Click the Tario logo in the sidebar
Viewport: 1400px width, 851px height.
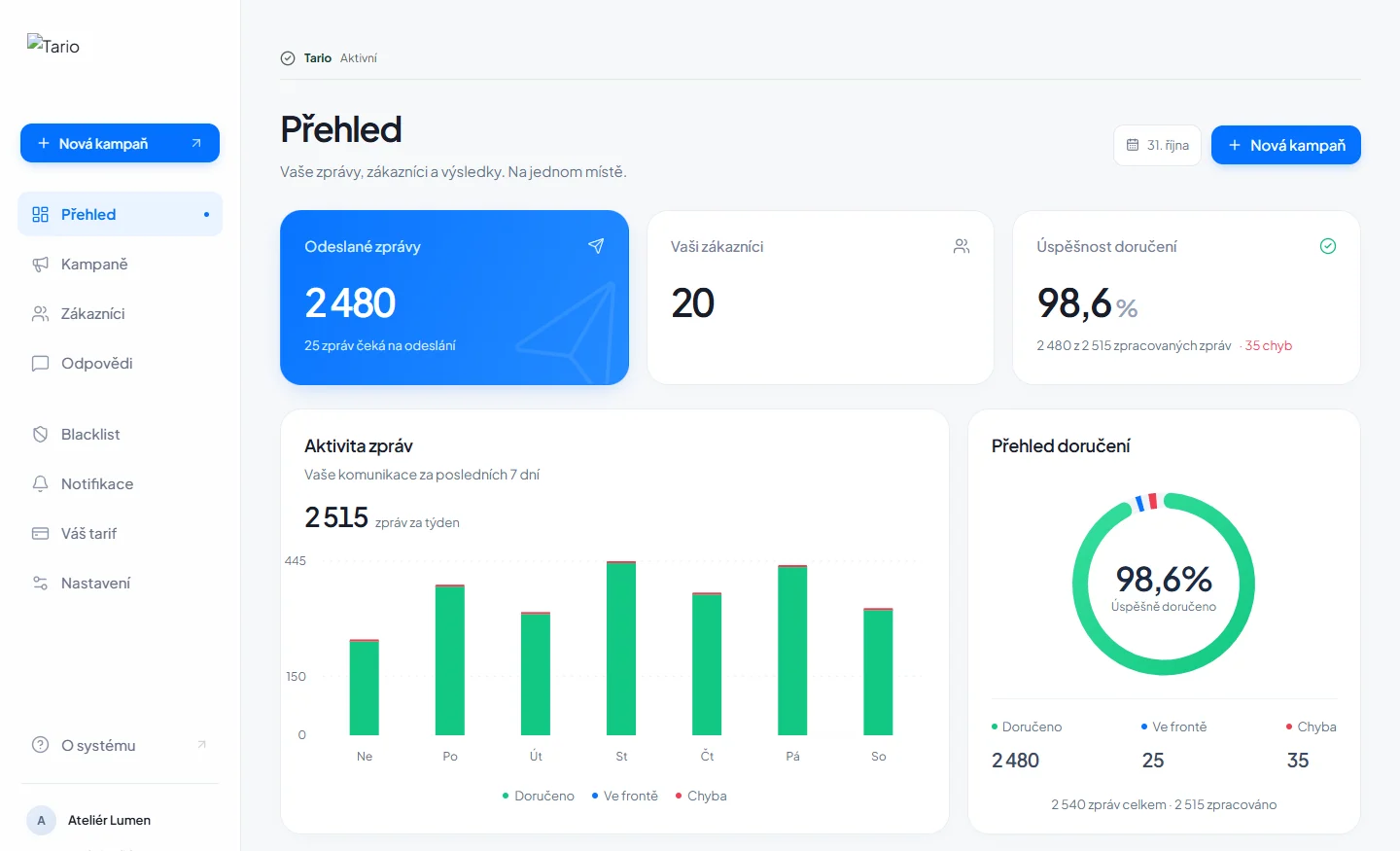point(53,46)
